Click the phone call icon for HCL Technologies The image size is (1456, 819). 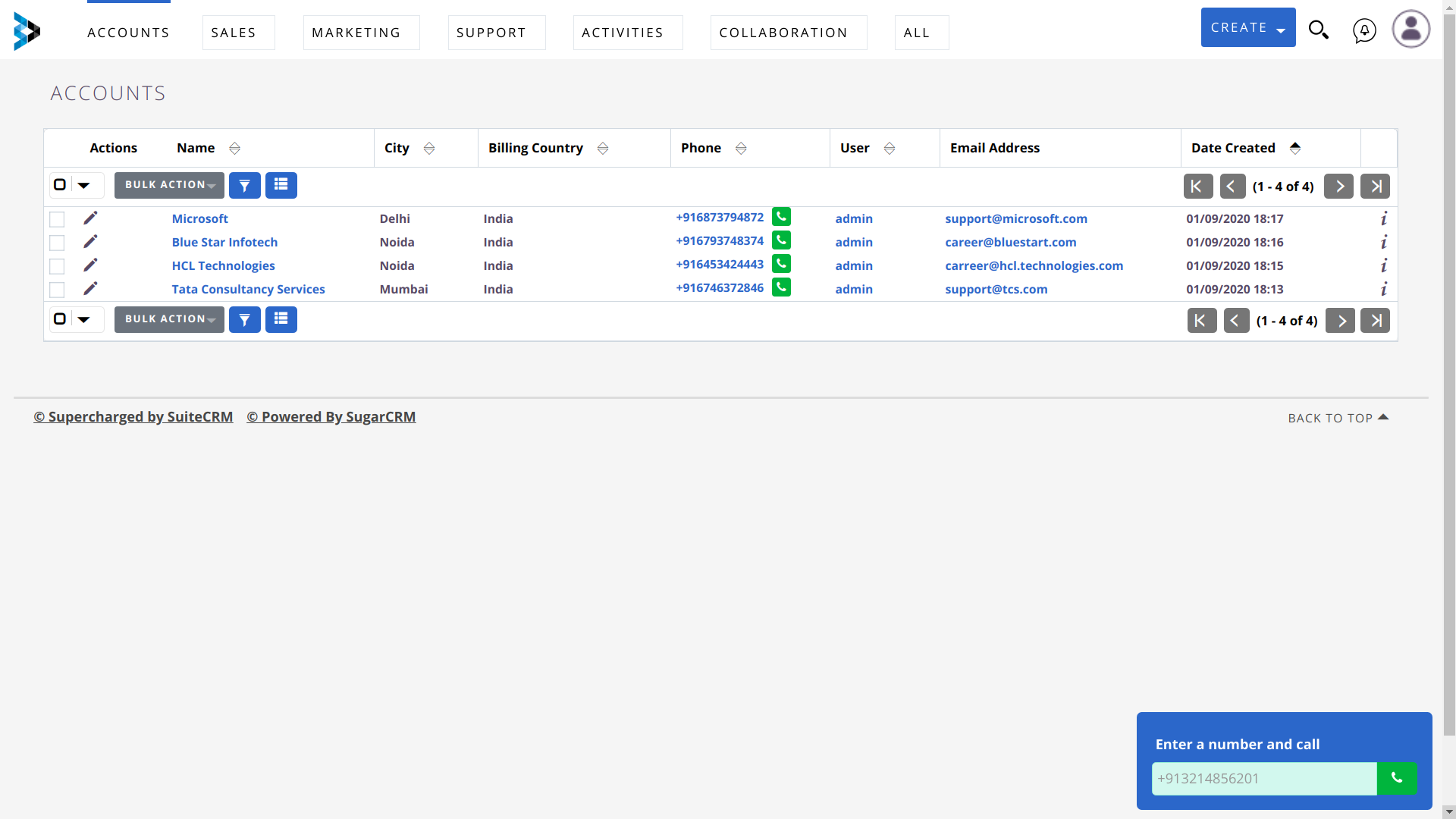(781, 264)
